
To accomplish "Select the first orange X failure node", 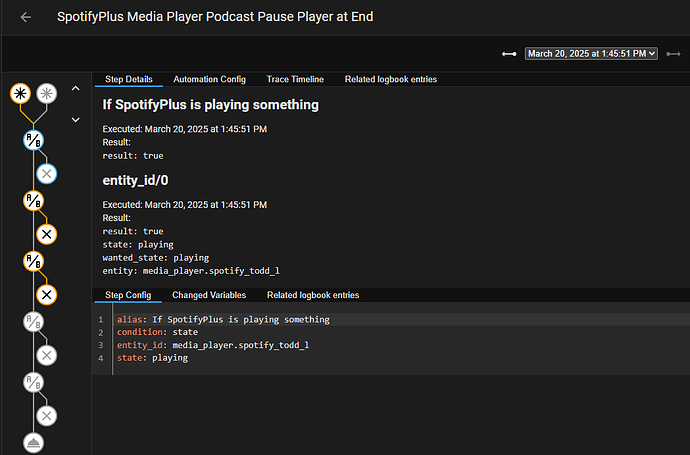I will pyautogui.click(x=47, y=234).
